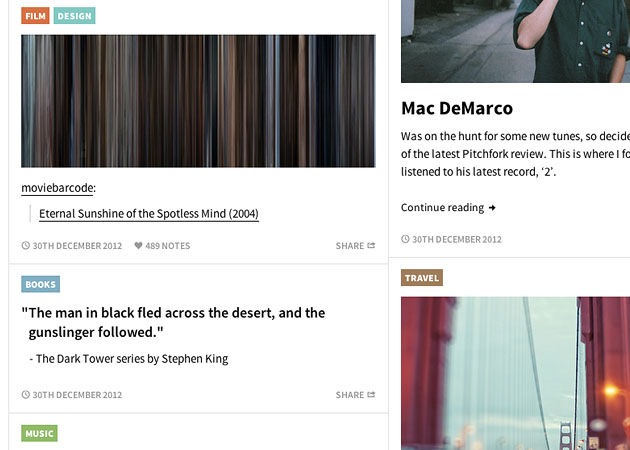Click the clock icon under Mac DeMarco post
The height and width of the screenshot is (450, 630).
click(x=405, y=240)
